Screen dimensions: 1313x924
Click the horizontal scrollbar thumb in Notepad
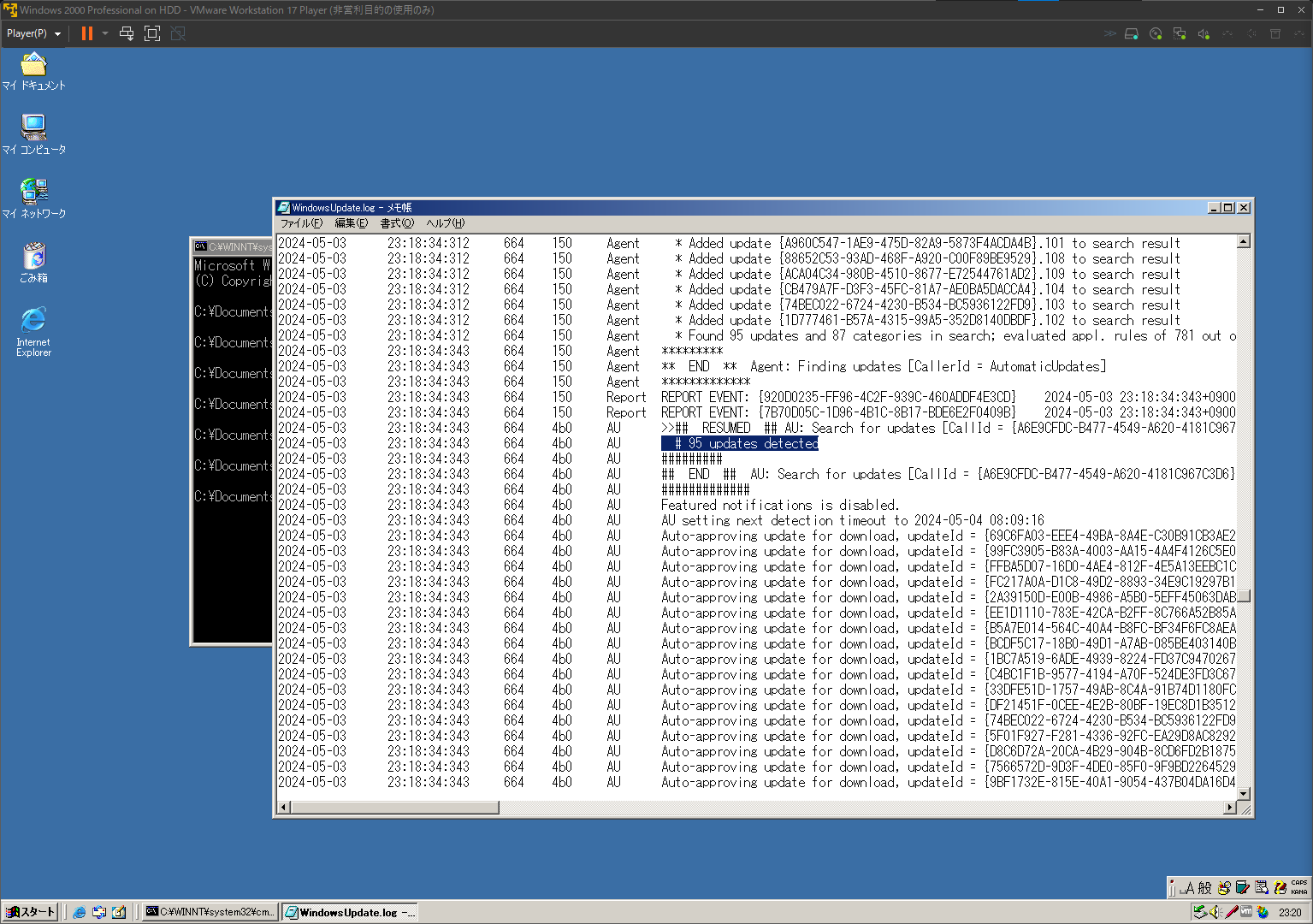point(394,808)
